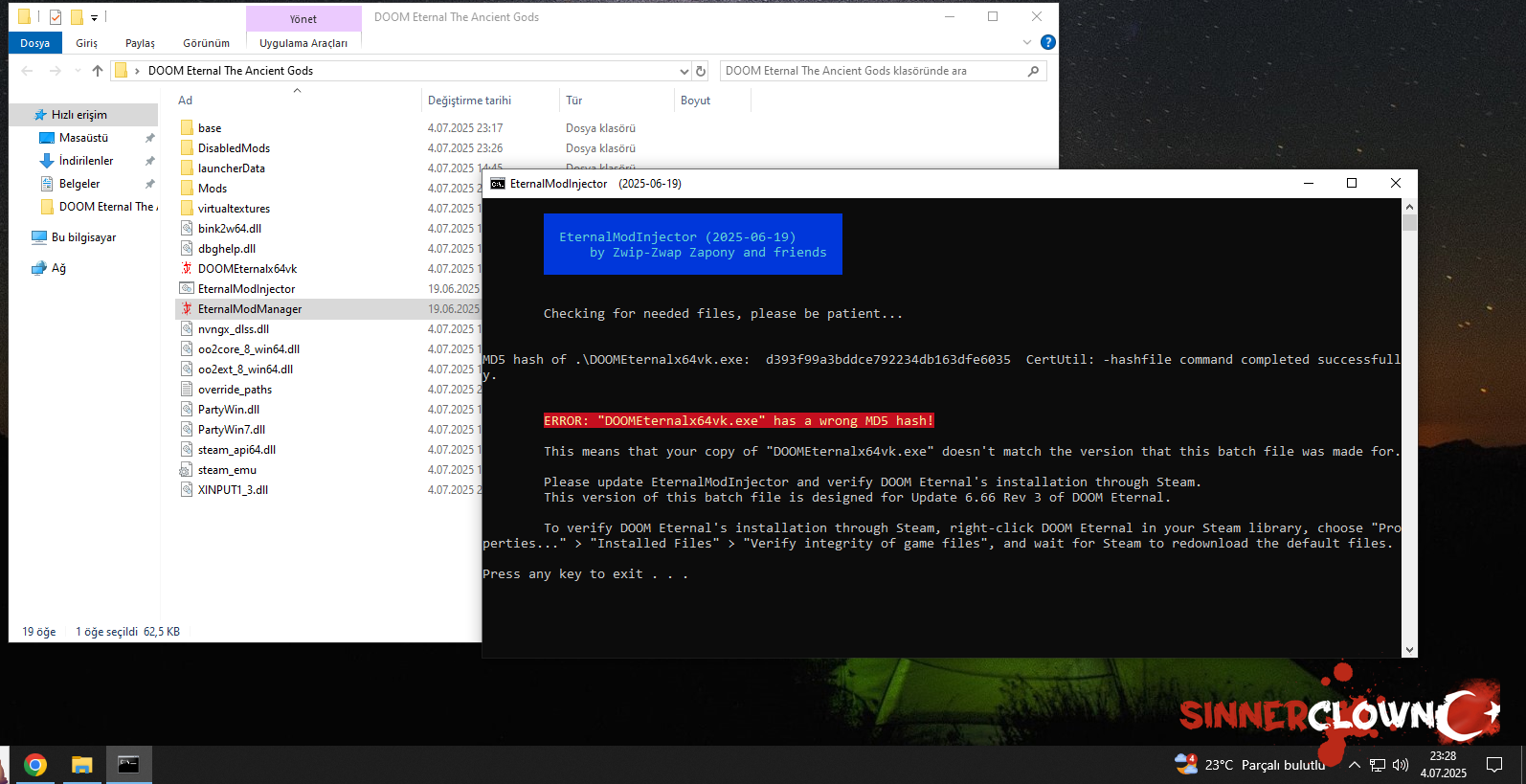This screenshot has width=1526, height=784.
Task: Expand the ribbon with the chevron
Action: 1027,42
